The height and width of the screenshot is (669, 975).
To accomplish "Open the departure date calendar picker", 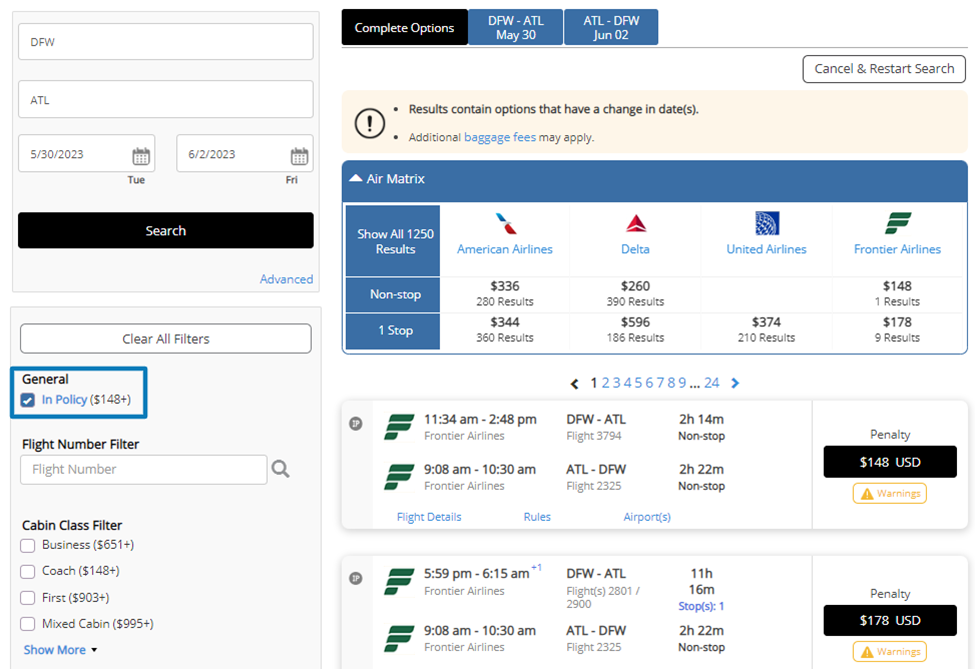I will pos(141,156).
